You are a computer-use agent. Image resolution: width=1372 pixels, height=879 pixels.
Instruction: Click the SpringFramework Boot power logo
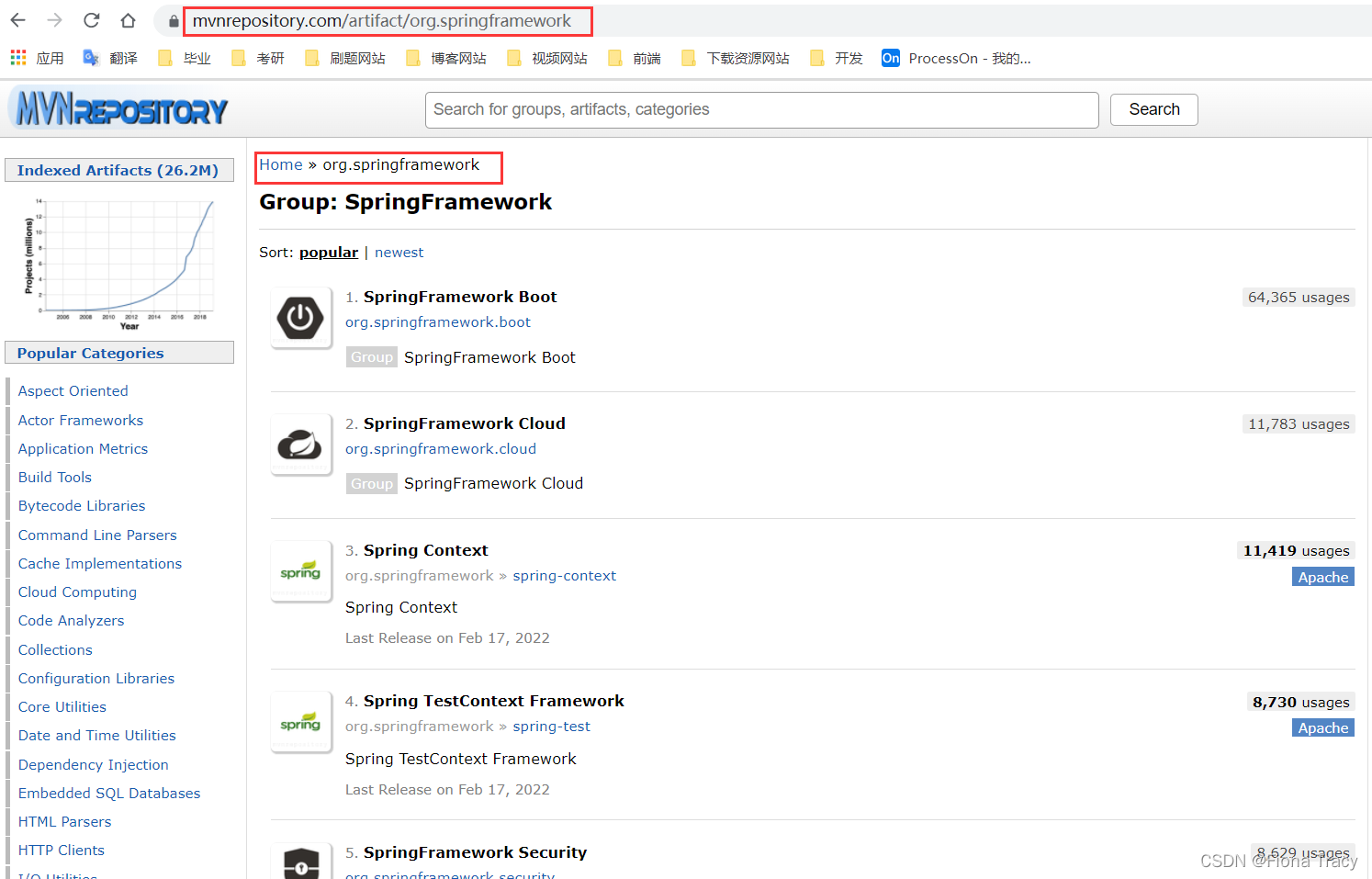pos(301,318)
